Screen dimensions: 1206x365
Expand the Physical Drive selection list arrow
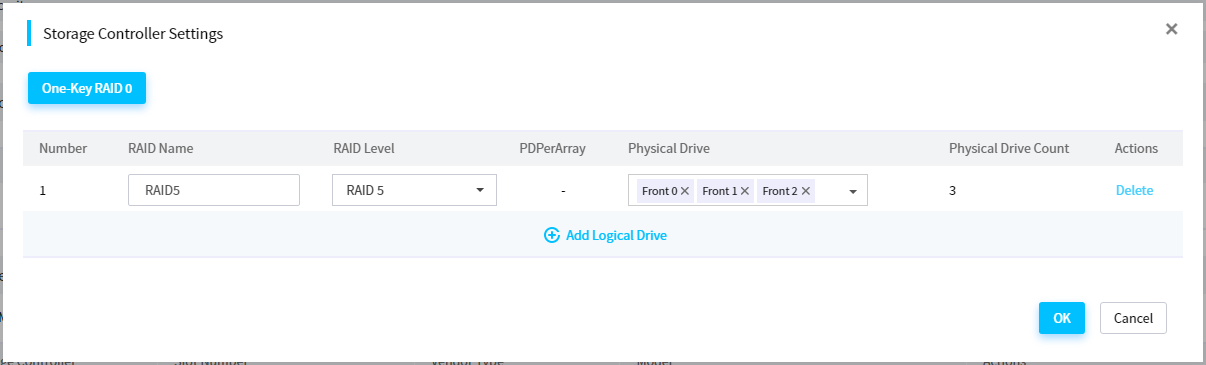853,191
